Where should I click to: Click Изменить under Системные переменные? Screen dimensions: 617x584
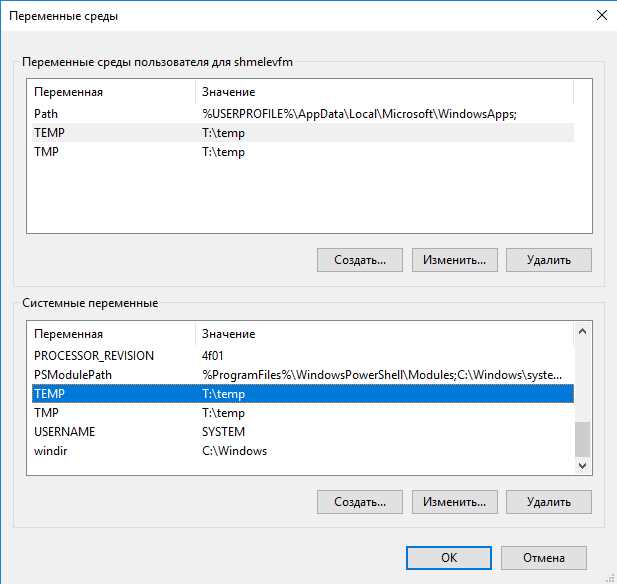tap(454, 501)
